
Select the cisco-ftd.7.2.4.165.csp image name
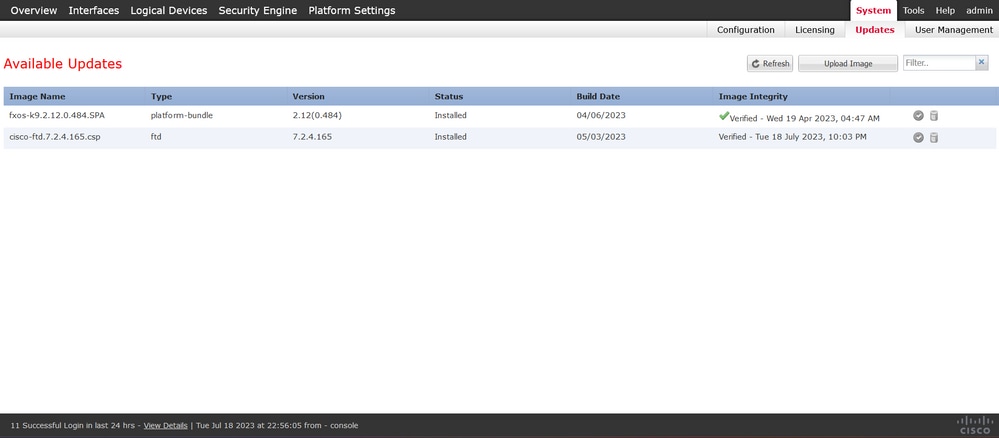pyautogui.click(x=55, y=136)
